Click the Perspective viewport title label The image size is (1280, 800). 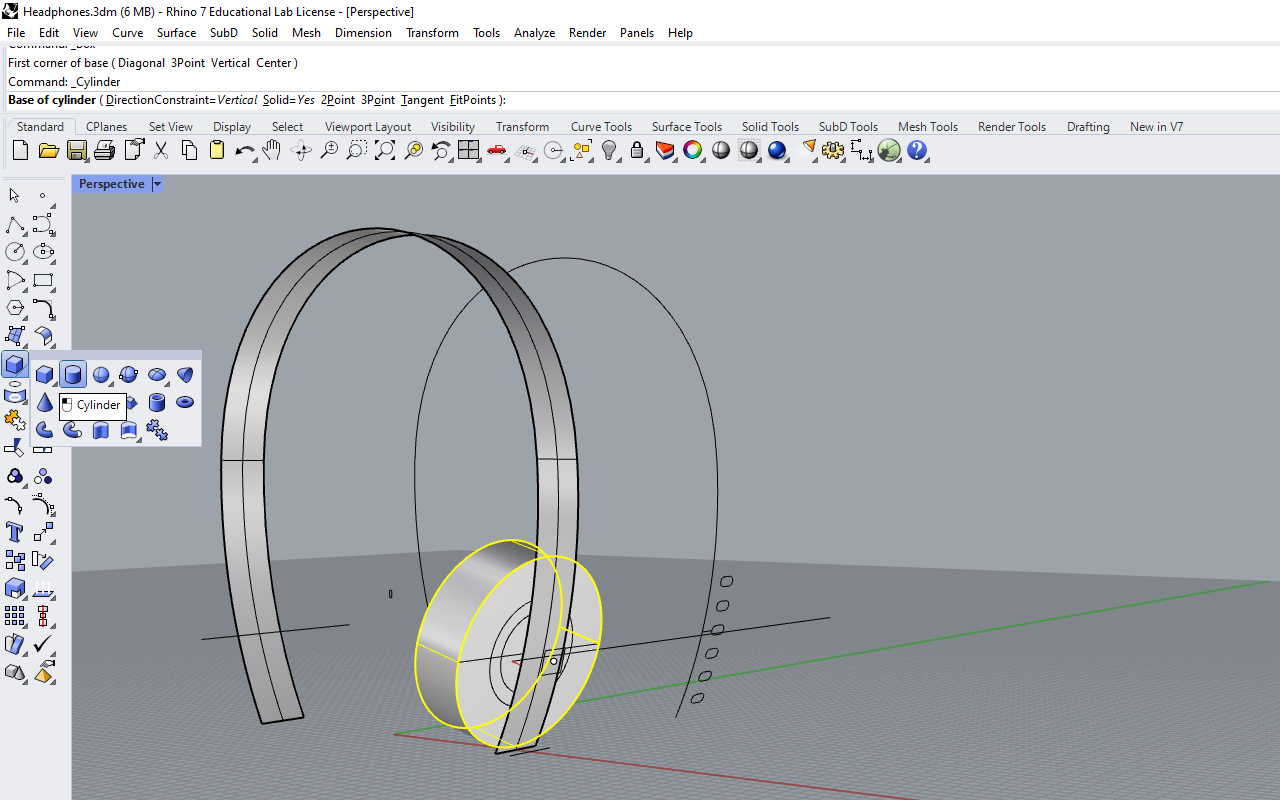click(112, 184)
